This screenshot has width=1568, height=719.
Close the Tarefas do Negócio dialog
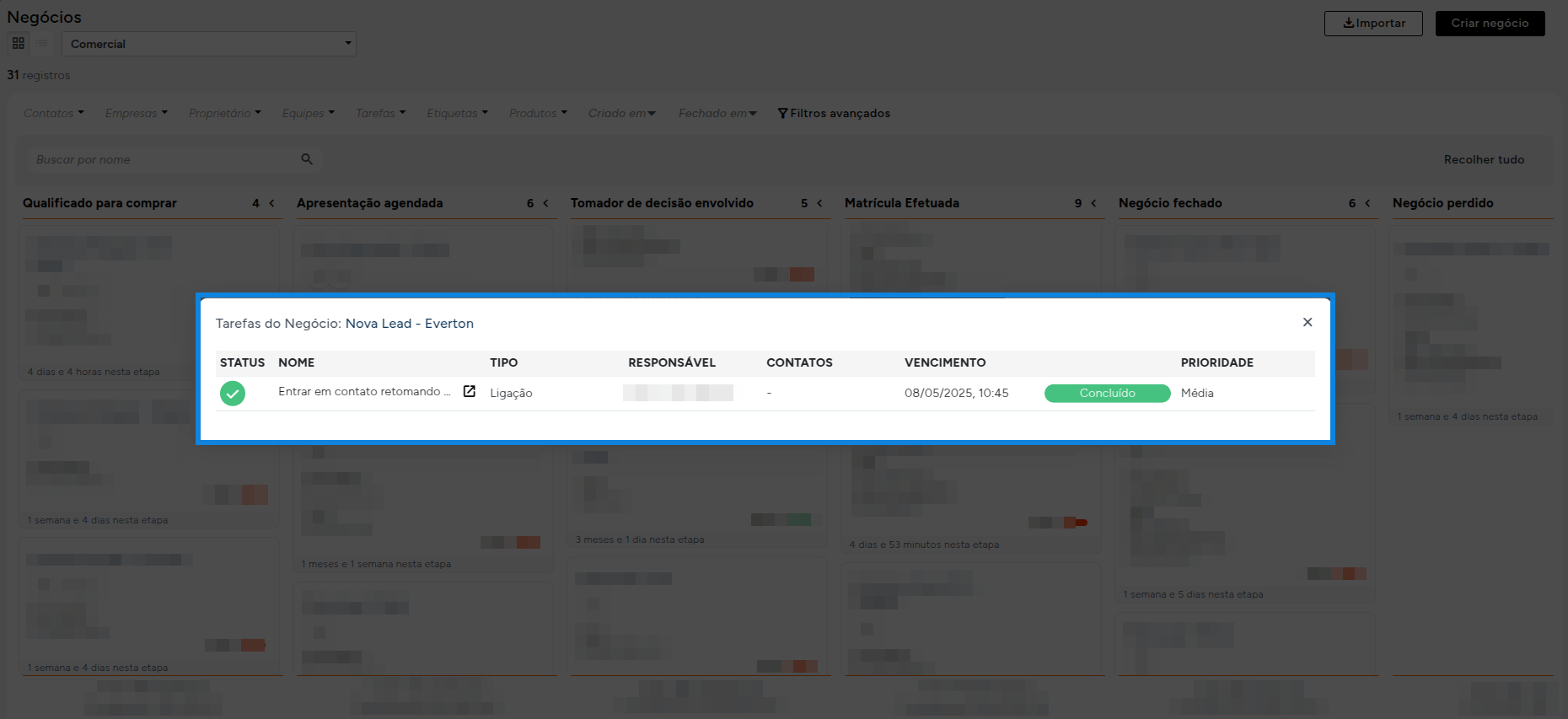1308,322
